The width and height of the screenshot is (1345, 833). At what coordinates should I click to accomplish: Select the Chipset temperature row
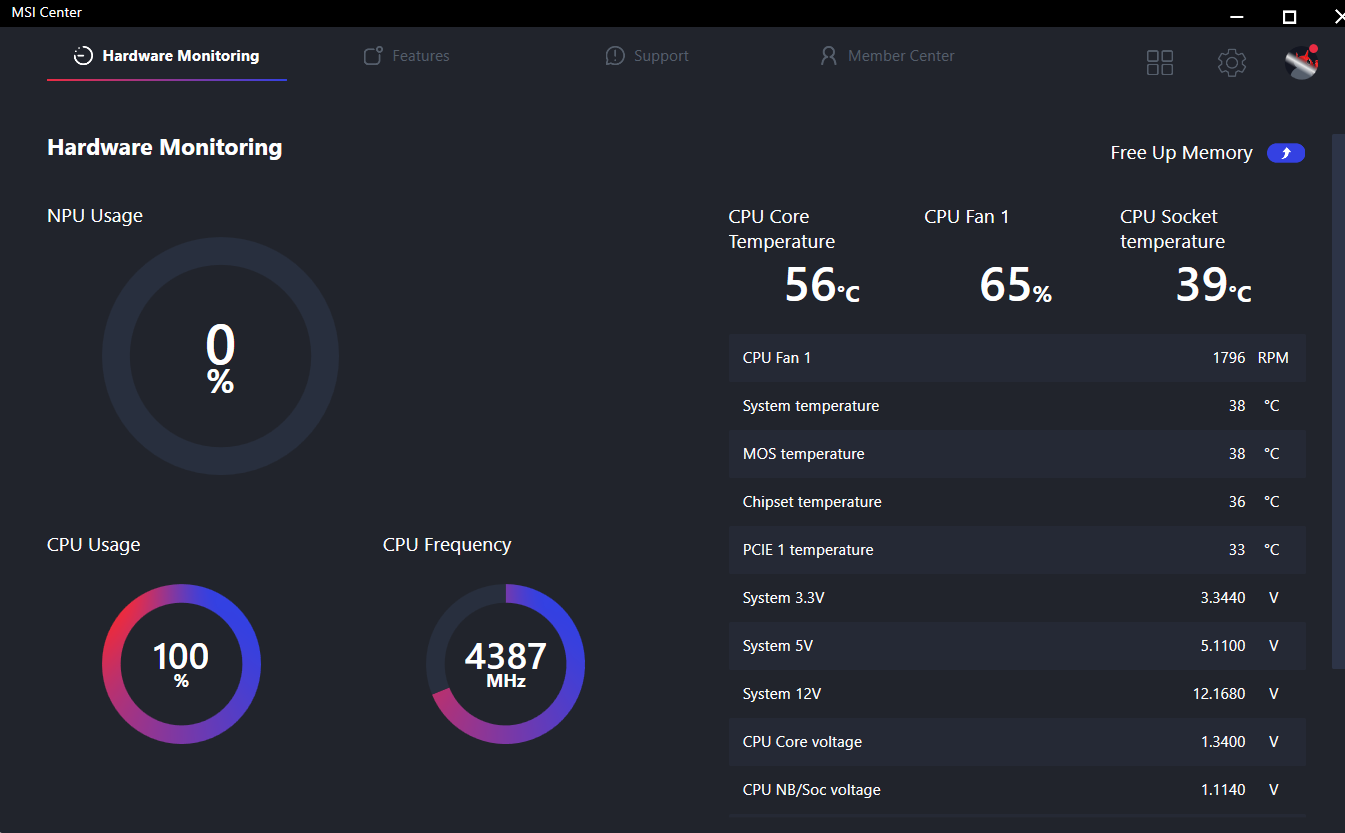1017,502
